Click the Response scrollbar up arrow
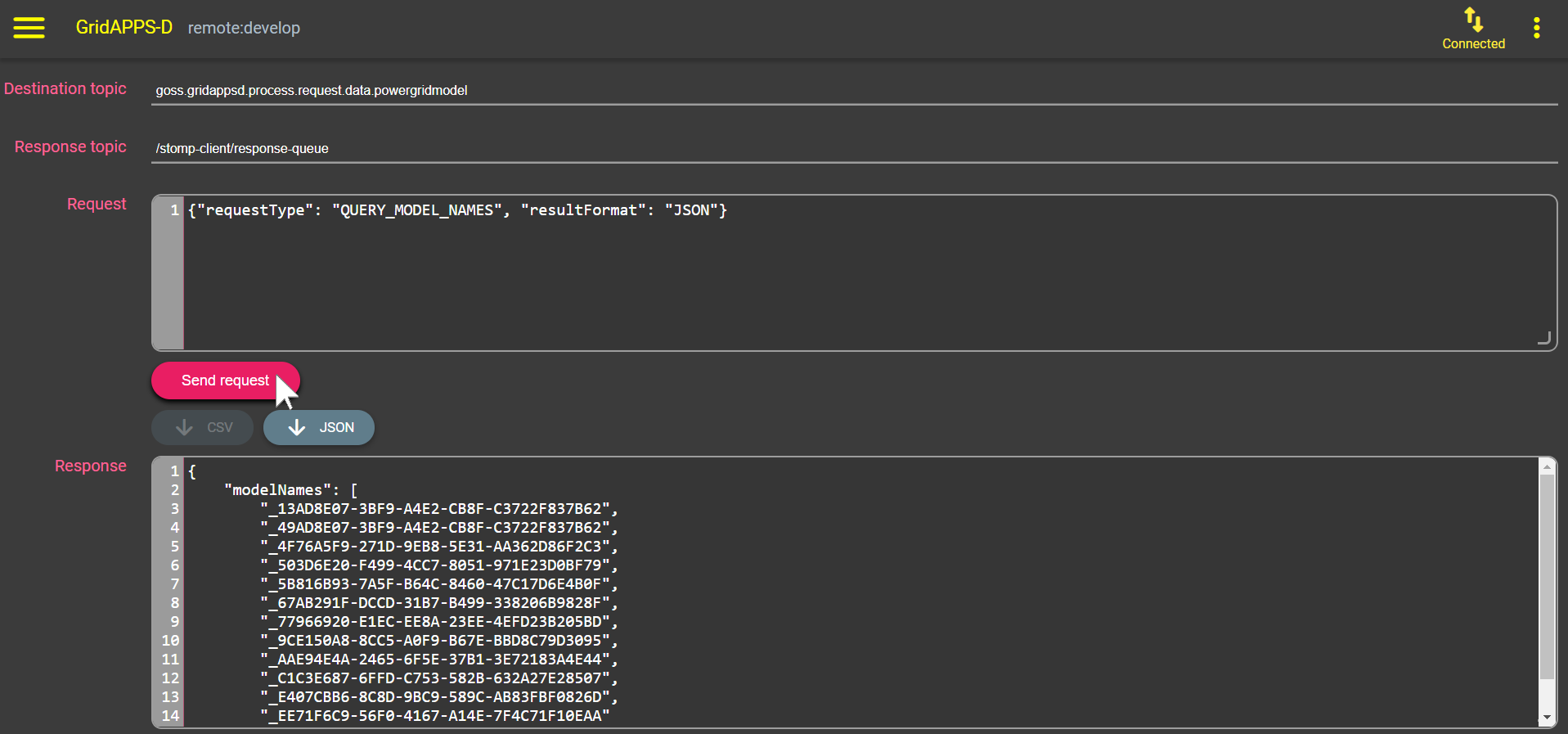Screen dimensions: 1568x734 tap(1547, 466)
